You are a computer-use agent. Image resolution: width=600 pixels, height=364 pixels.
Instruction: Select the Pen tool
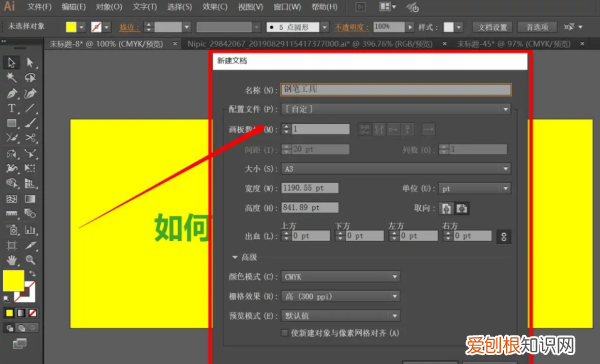click(x=11, y=93)
